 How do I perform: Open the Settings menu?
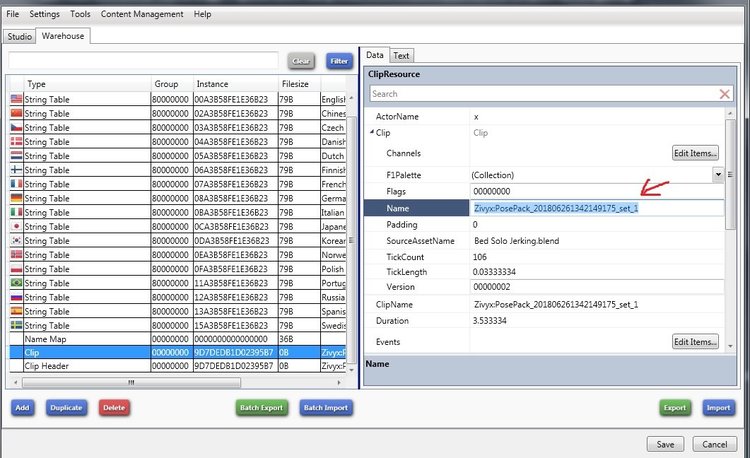tap(44, 14)
